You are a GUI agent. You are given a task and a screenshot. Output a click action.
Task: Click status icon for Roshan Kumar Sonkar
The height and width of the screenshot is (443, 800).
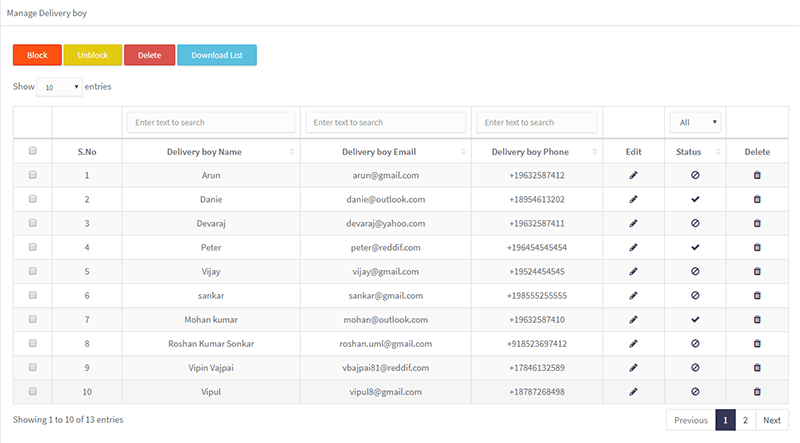click(695, 343)
